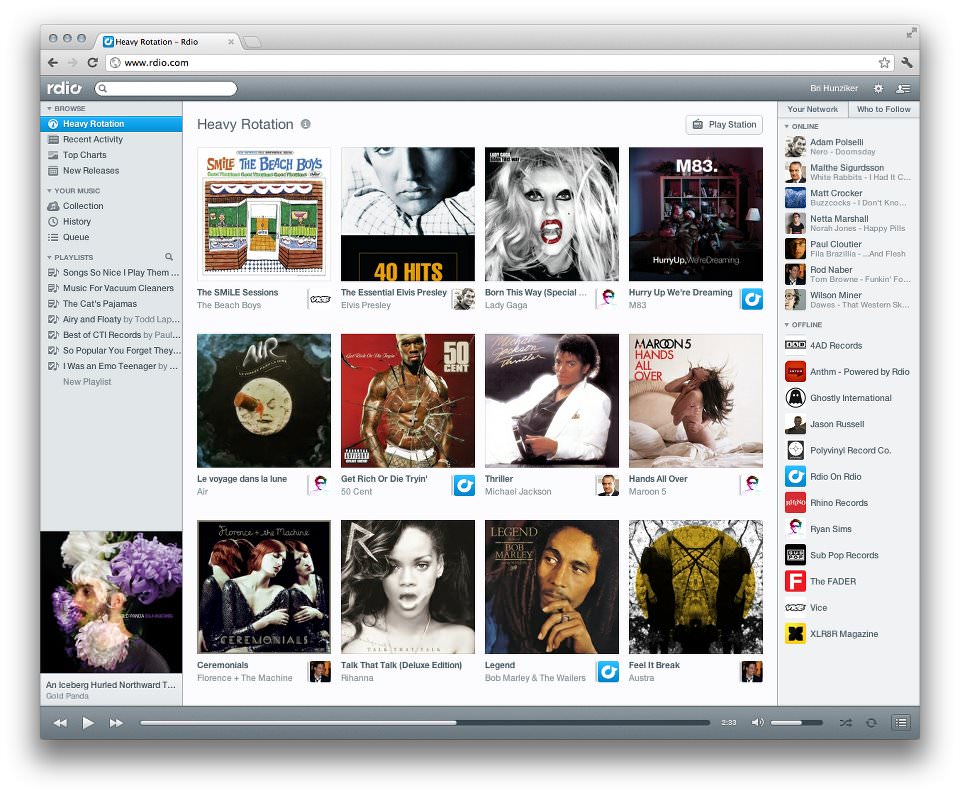
Task: Open the play Queue
Action: coord(111,237)
